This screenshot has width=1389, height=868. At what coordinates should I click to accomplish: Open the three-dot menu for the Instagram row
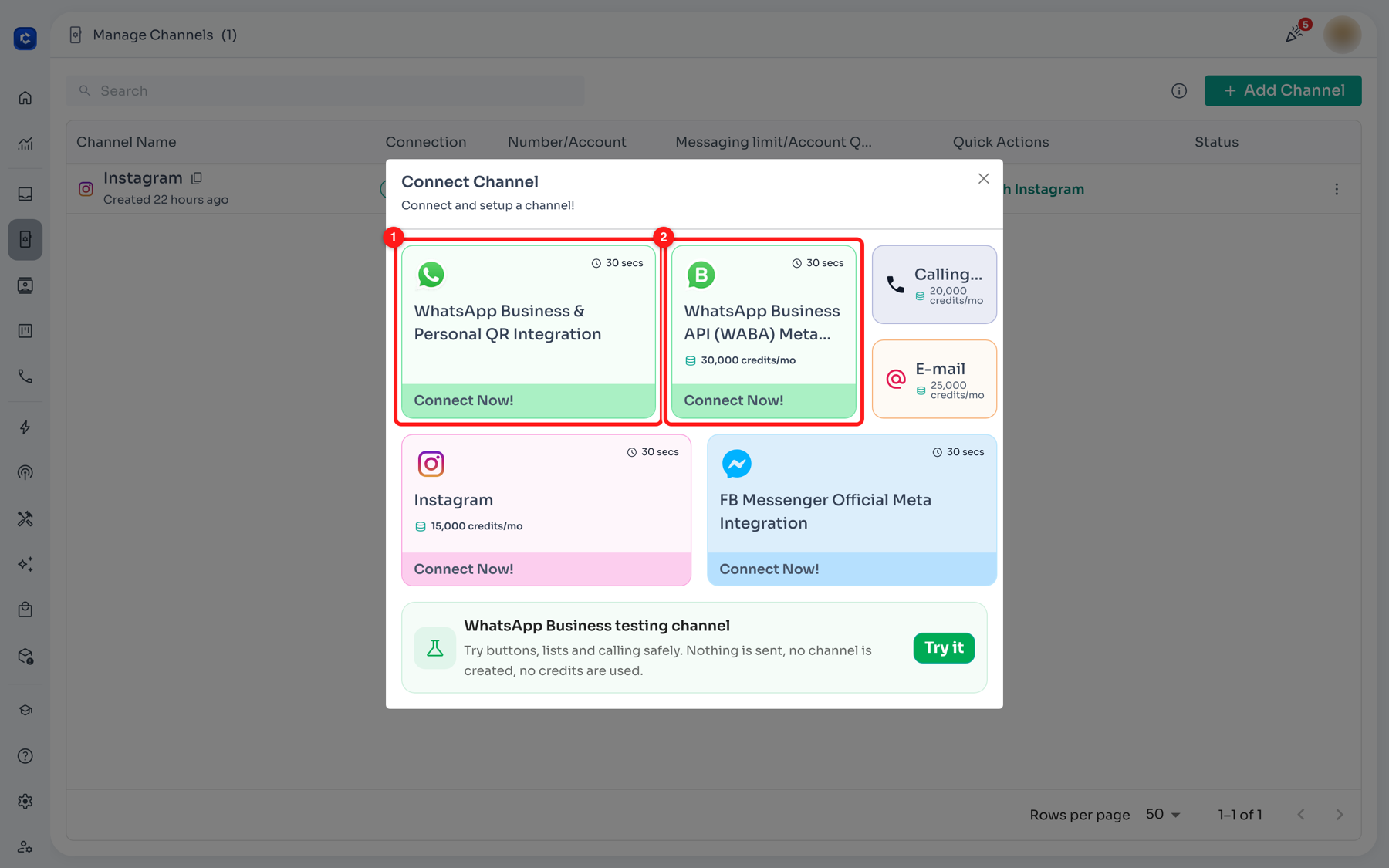click(x=1337, y=189)
